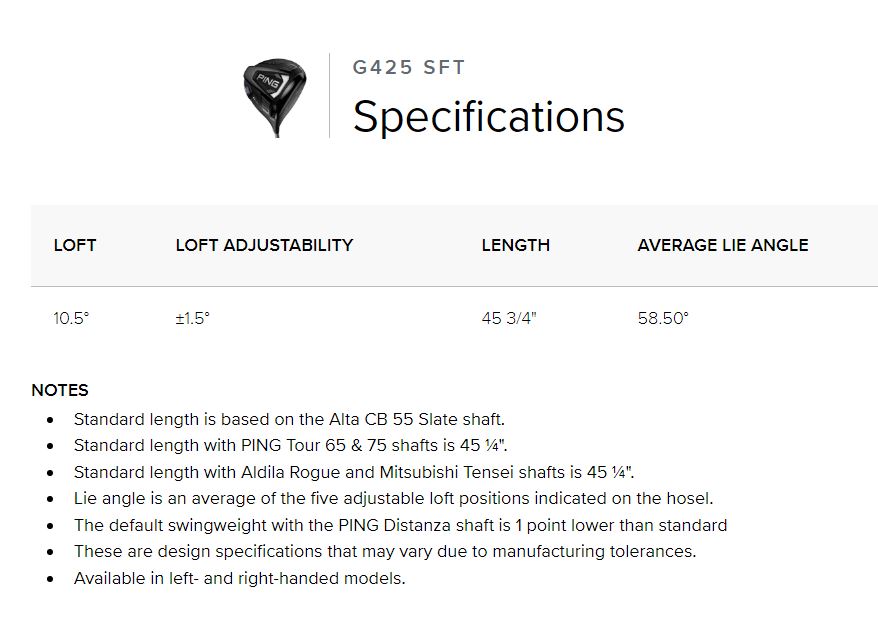
Task: Click the AVERAGE LIE ANGLE column header
Action: coord(722,245)
